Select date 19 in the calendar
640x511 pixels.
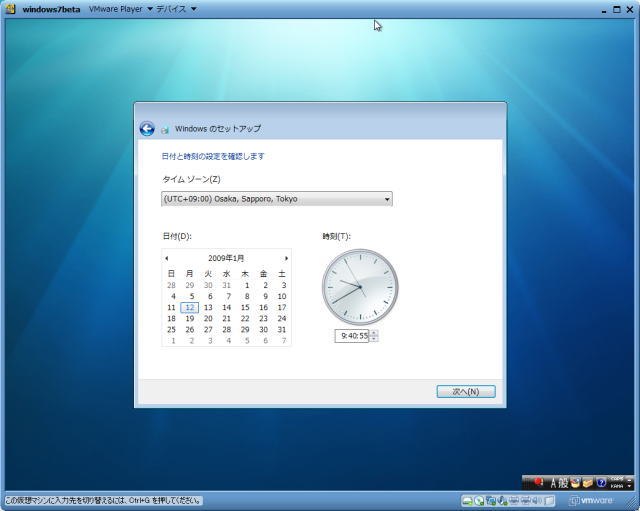click(x=190, y=318)
